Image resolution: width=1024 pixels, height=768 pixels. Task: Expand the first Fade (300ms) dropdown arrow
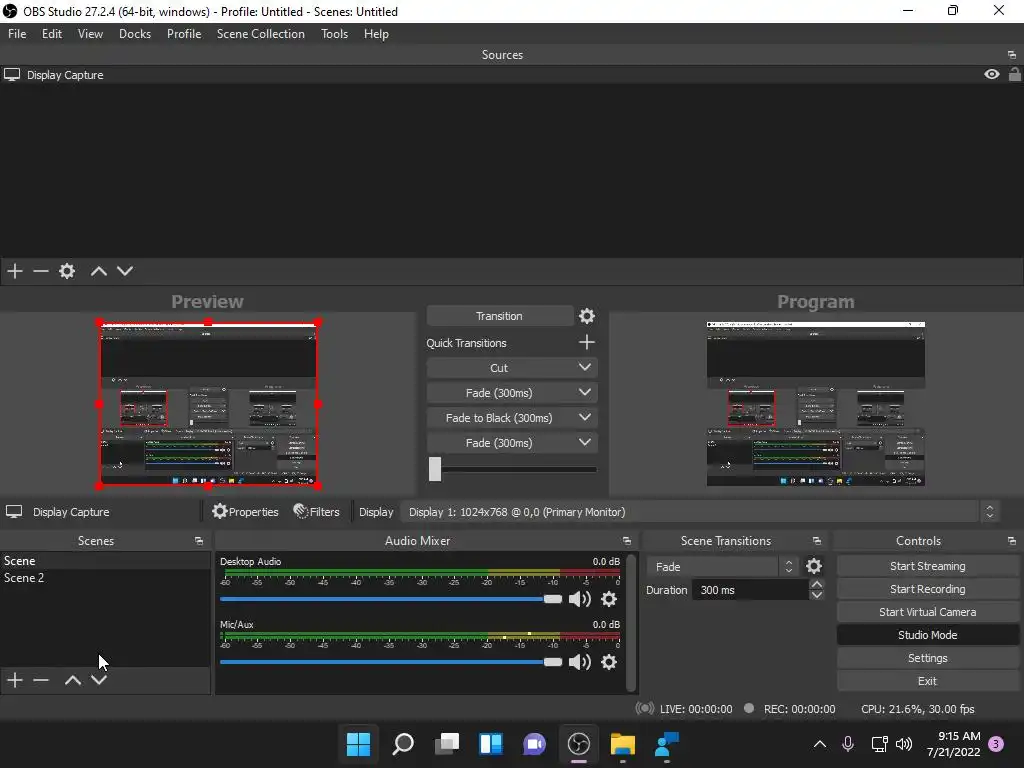[x=584, y=392]
